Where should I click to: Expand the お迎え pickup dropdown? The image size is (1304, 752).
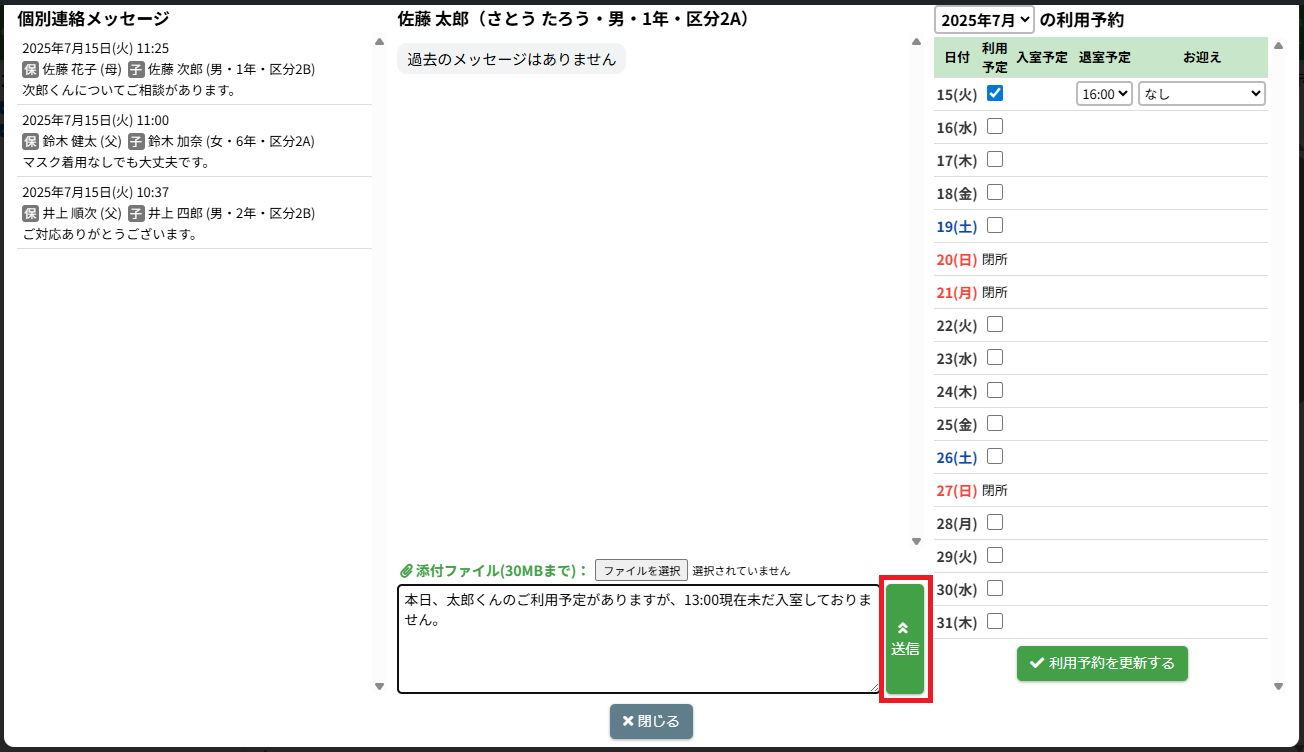pyautogui.click(x=1201, y=93)
